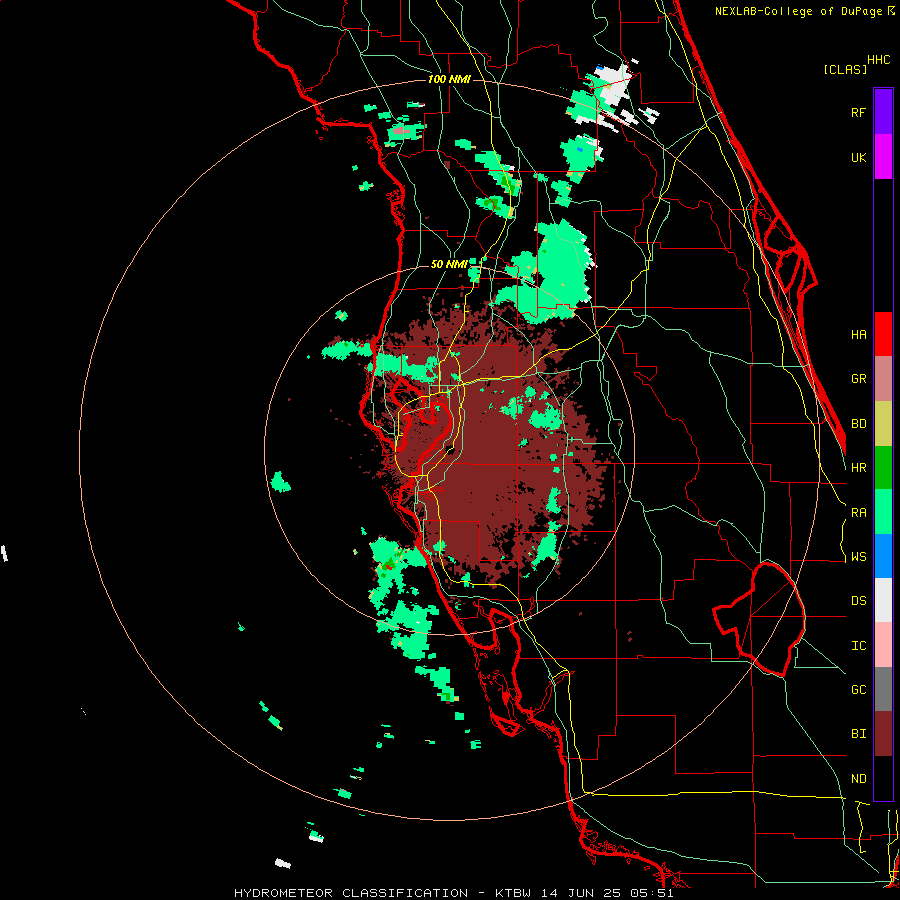The image size is (900, 900).
Task: Click the magenta UK legend color swatch
Action: [883, 157]
